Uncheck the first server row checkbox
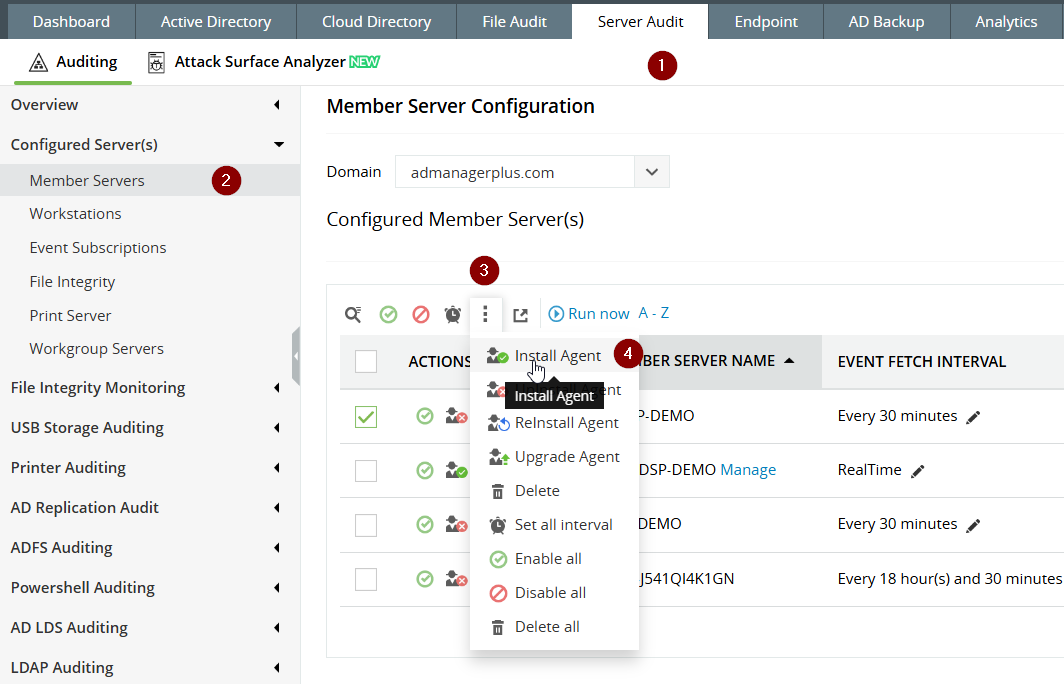 [x=366, y=417]
